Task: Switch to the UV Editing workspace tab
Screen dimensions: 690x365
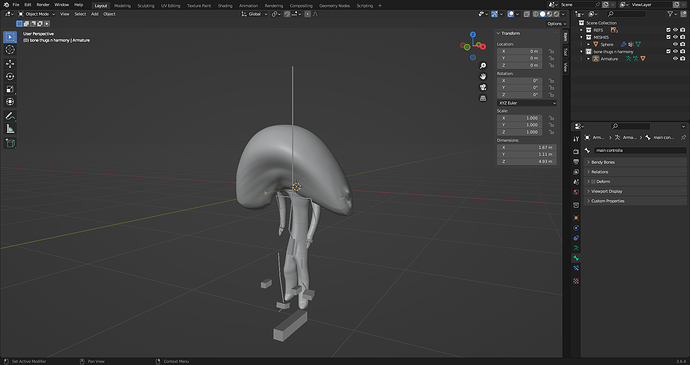Action: coord(170,6)
